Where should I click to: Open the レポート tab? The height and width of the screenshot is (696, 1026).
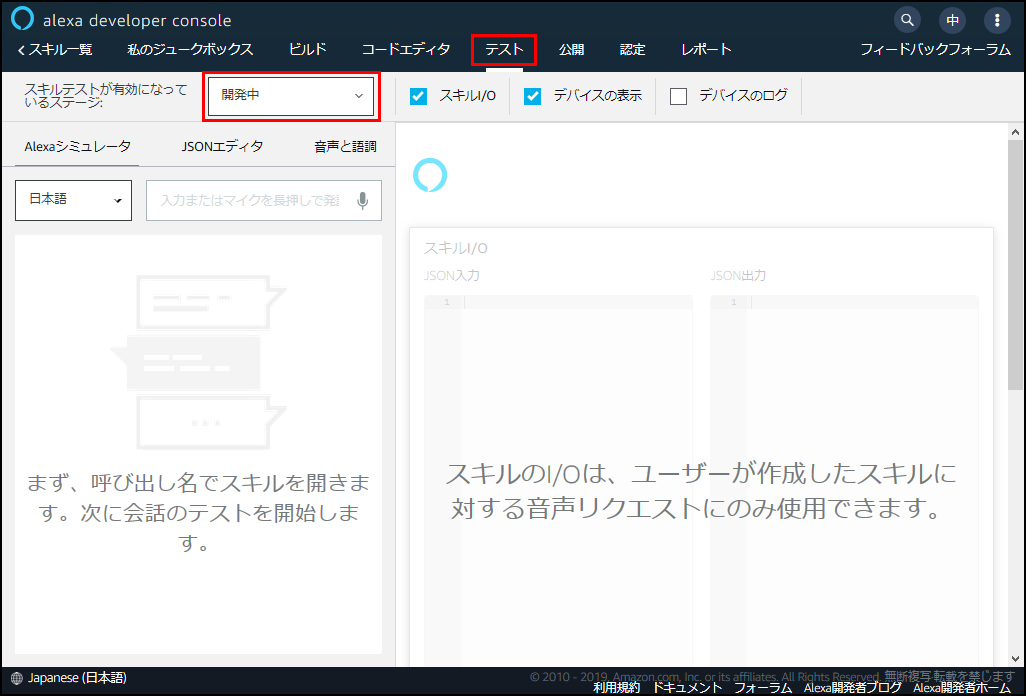(706, 50)
